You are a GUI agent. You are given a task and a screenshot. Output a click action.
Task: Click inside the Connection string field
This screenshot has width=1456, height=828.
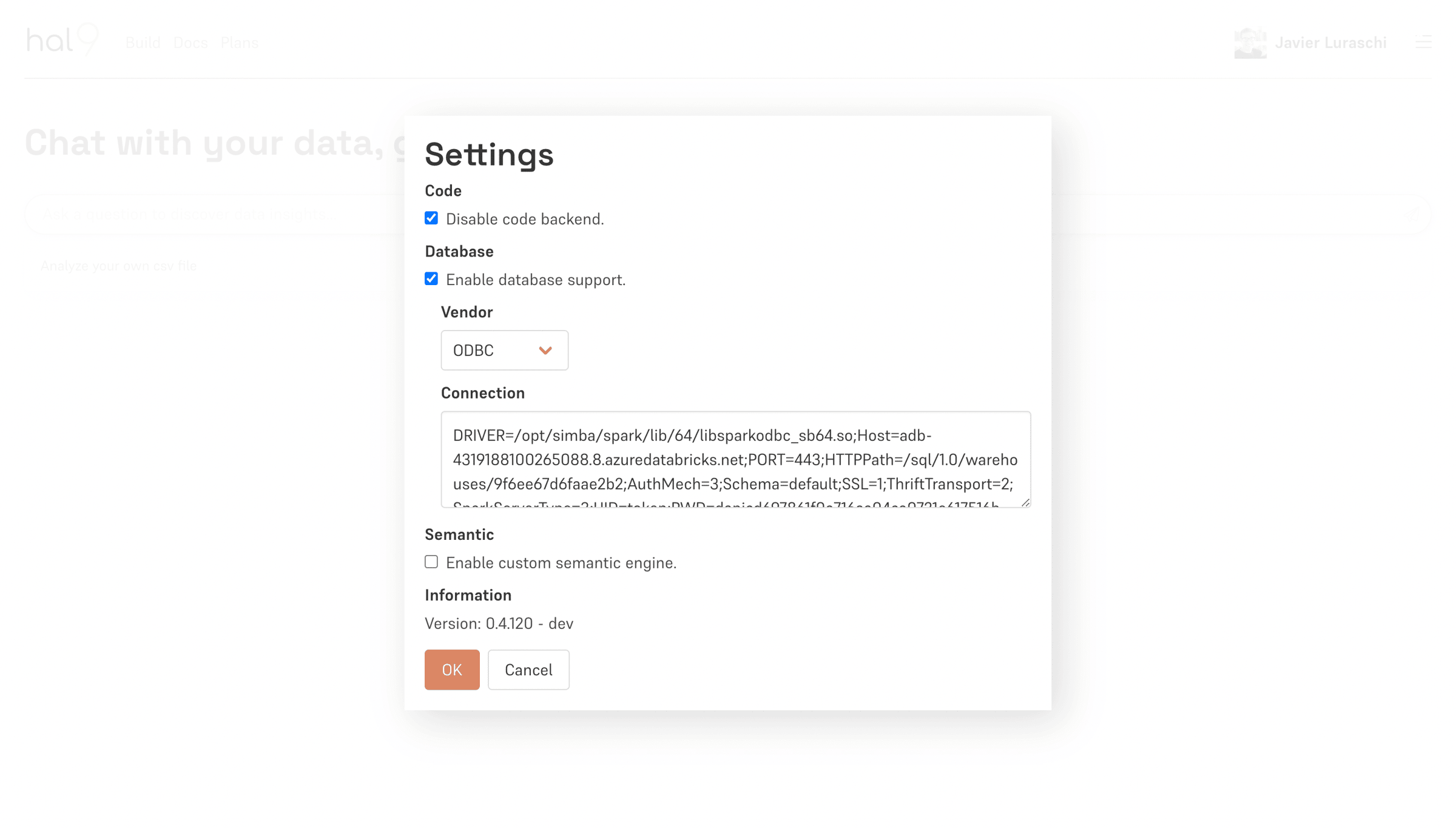point(736,460)
